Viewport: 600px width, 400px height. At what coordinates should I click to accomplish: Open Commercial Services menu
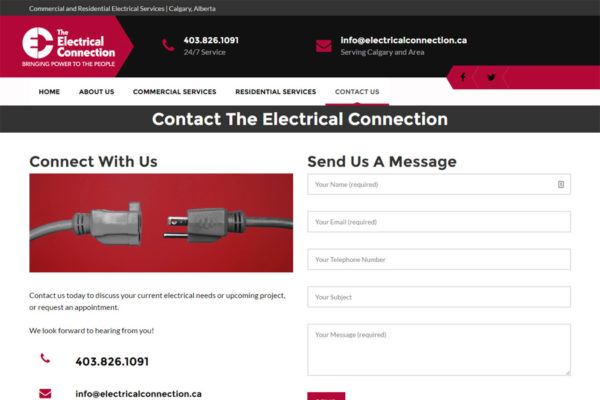click(174, 92)
